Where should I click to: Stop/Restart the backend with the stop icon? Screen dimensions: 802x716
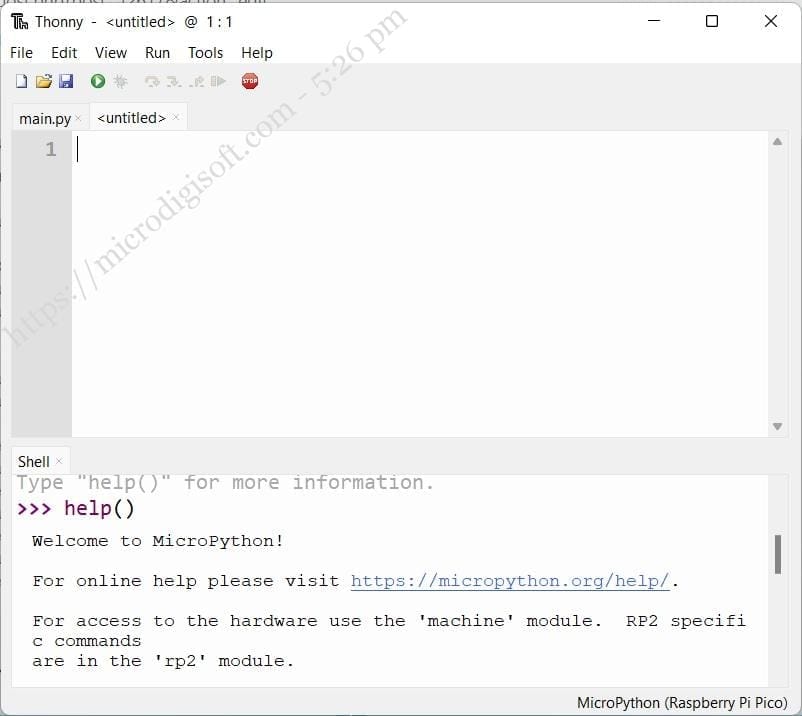pyautogui.click(x=249, y=81)
